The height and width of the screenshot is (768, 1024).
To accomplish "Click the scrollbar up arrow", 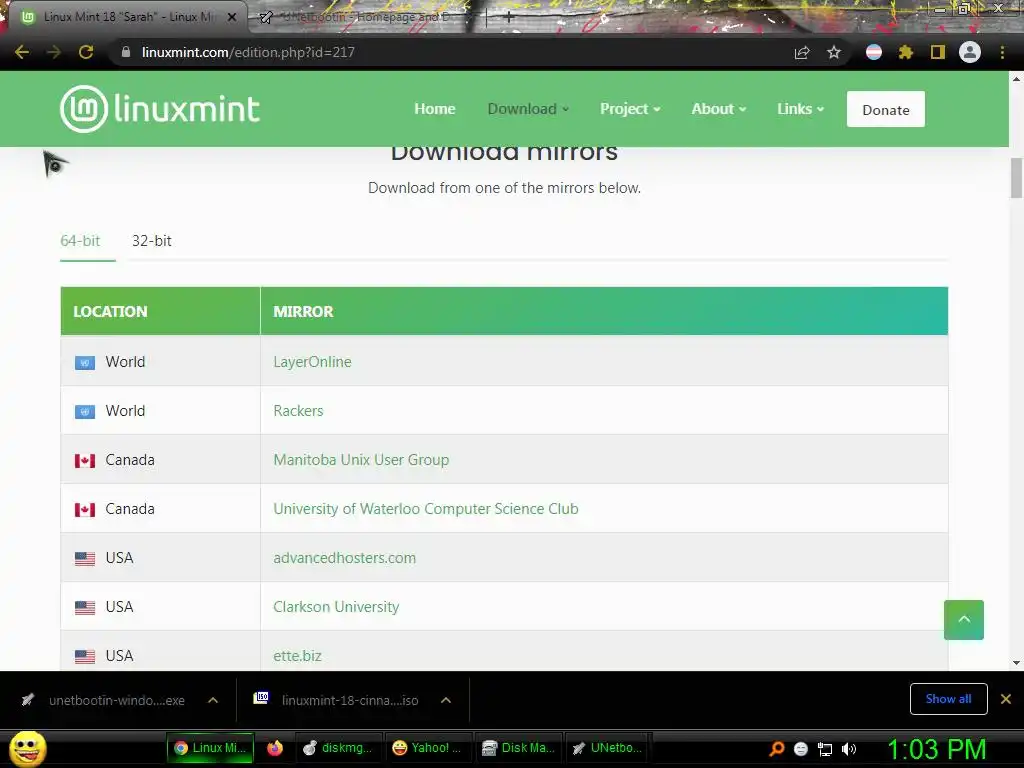I will coord(1016,78).
